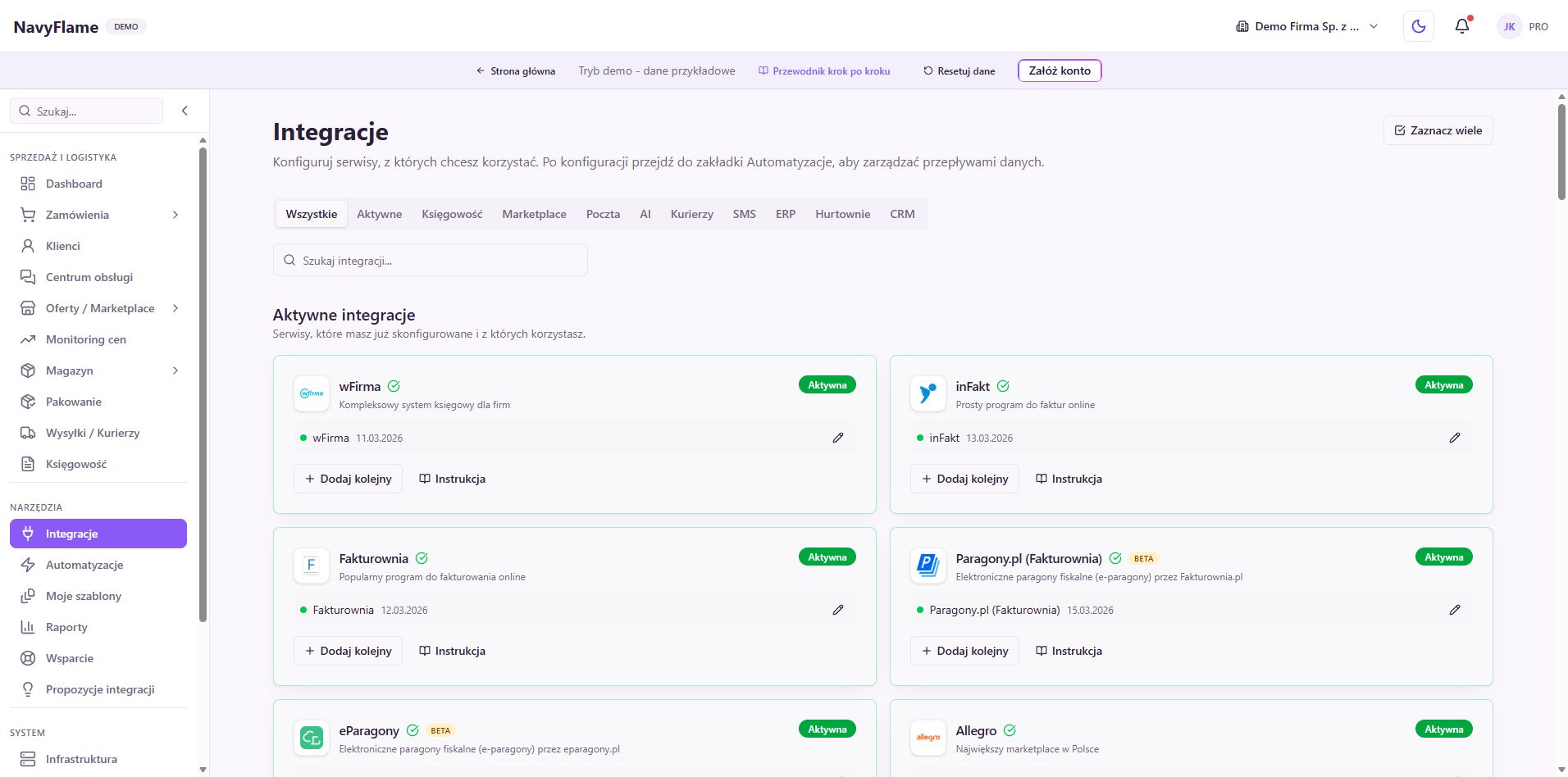This screenshot has height=777, width=1568.
Task: Edit the wFirma connection pencil icon
Action: point(838,438)
